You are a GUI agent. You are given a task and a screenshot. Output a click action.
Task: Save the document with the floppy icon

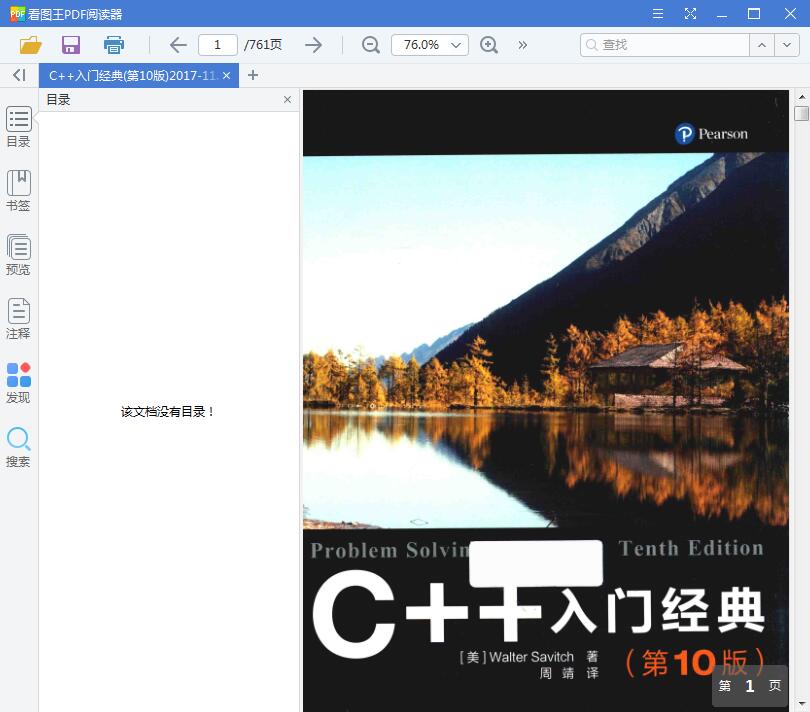click(71, 45)
